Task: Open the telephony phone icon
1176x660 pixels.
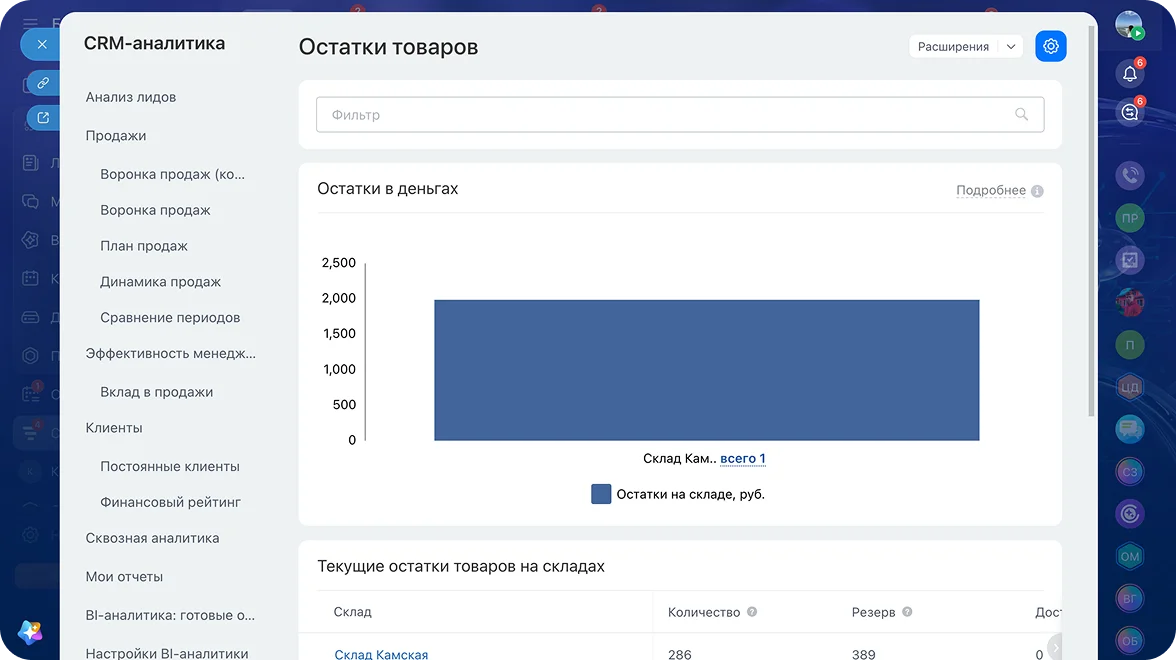Action: [x=1130, y=176]
